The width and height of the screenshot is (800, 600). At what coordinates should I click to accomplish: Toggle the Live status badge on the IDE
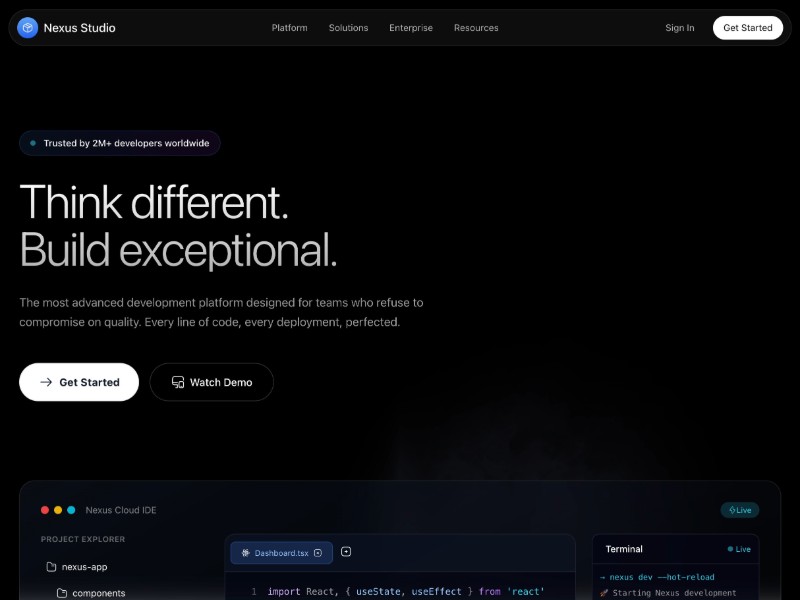click(740, 510)
